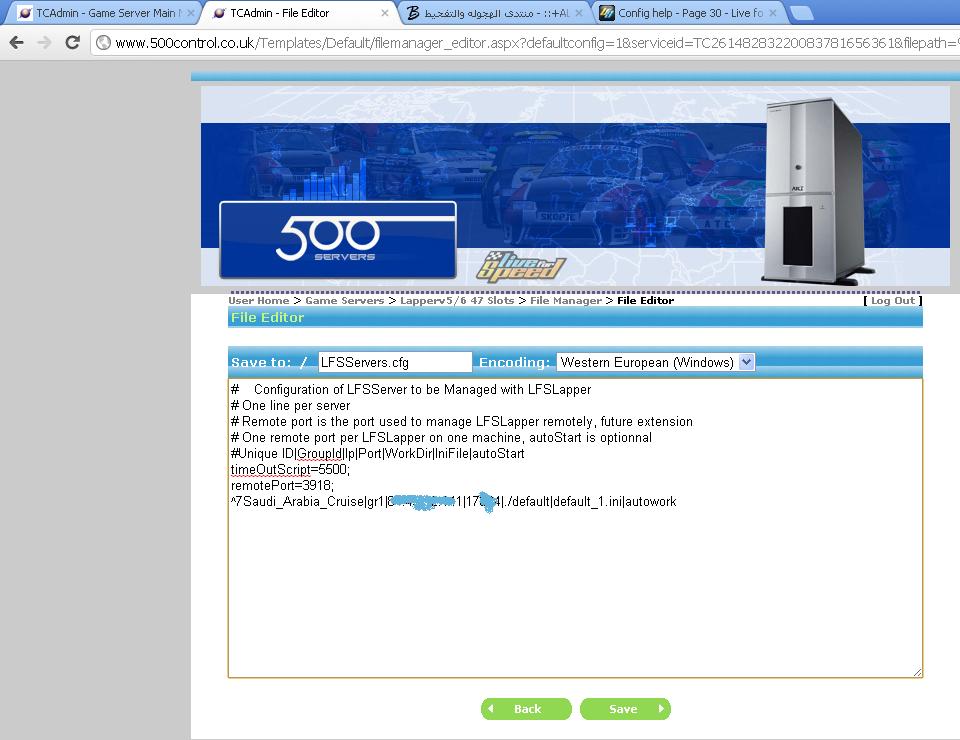Click the '# Remote port is the port' comment line
Screen dimensions: 960x740
462,421
